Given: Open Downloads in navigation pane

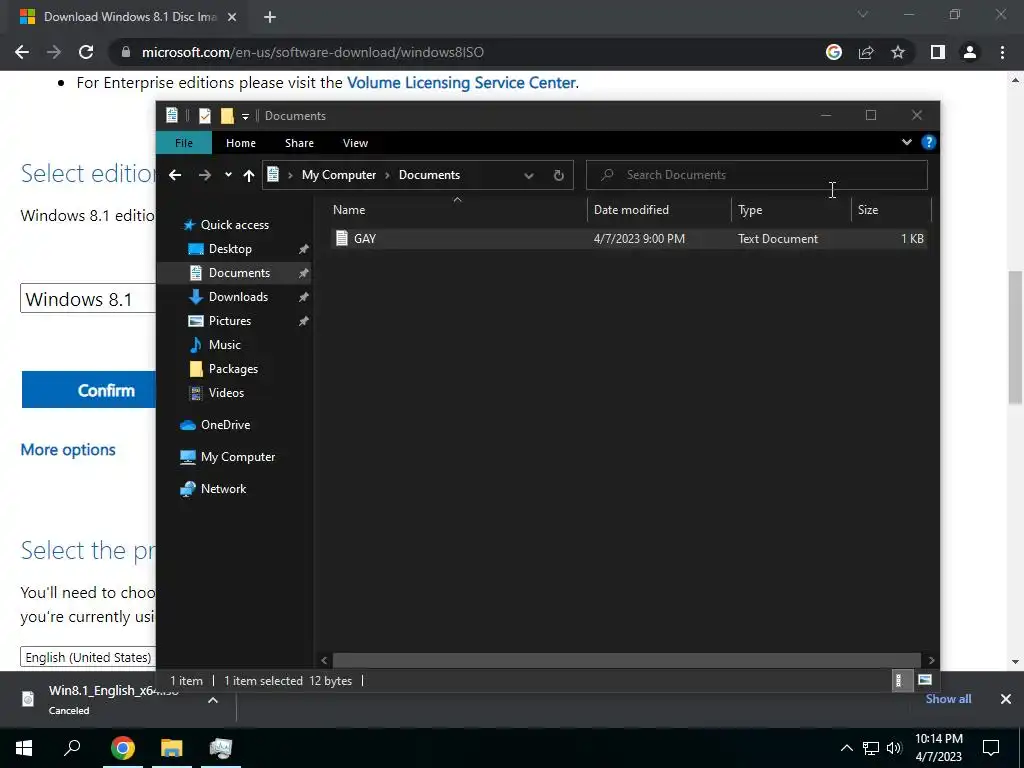Looking at the screenshot, I should click(x=238, y=297).
